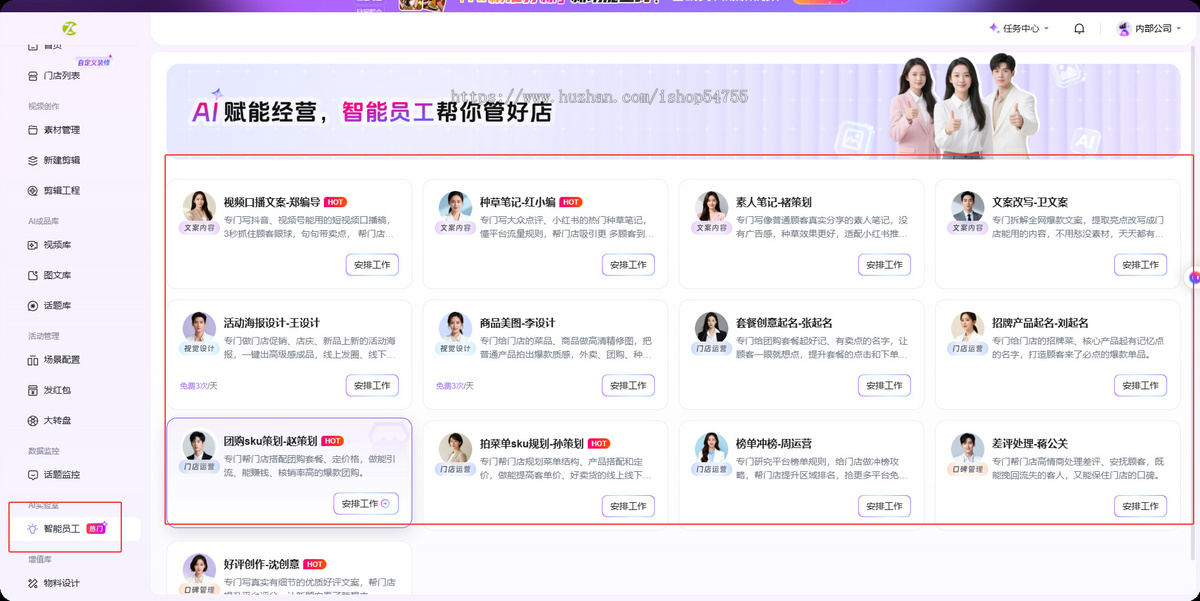1200x601 pixels.
Task: Click the avatar of 榜单冲榜-周运营
Action: (x=711, y=447)
